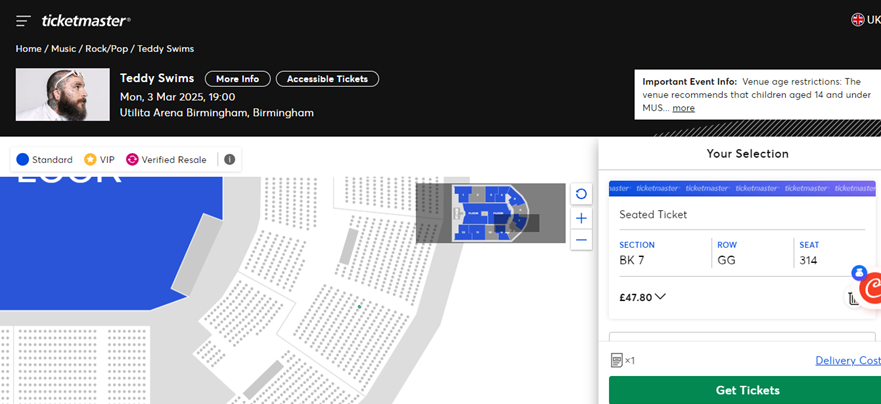Reset the seat map view

coord(581,194)
